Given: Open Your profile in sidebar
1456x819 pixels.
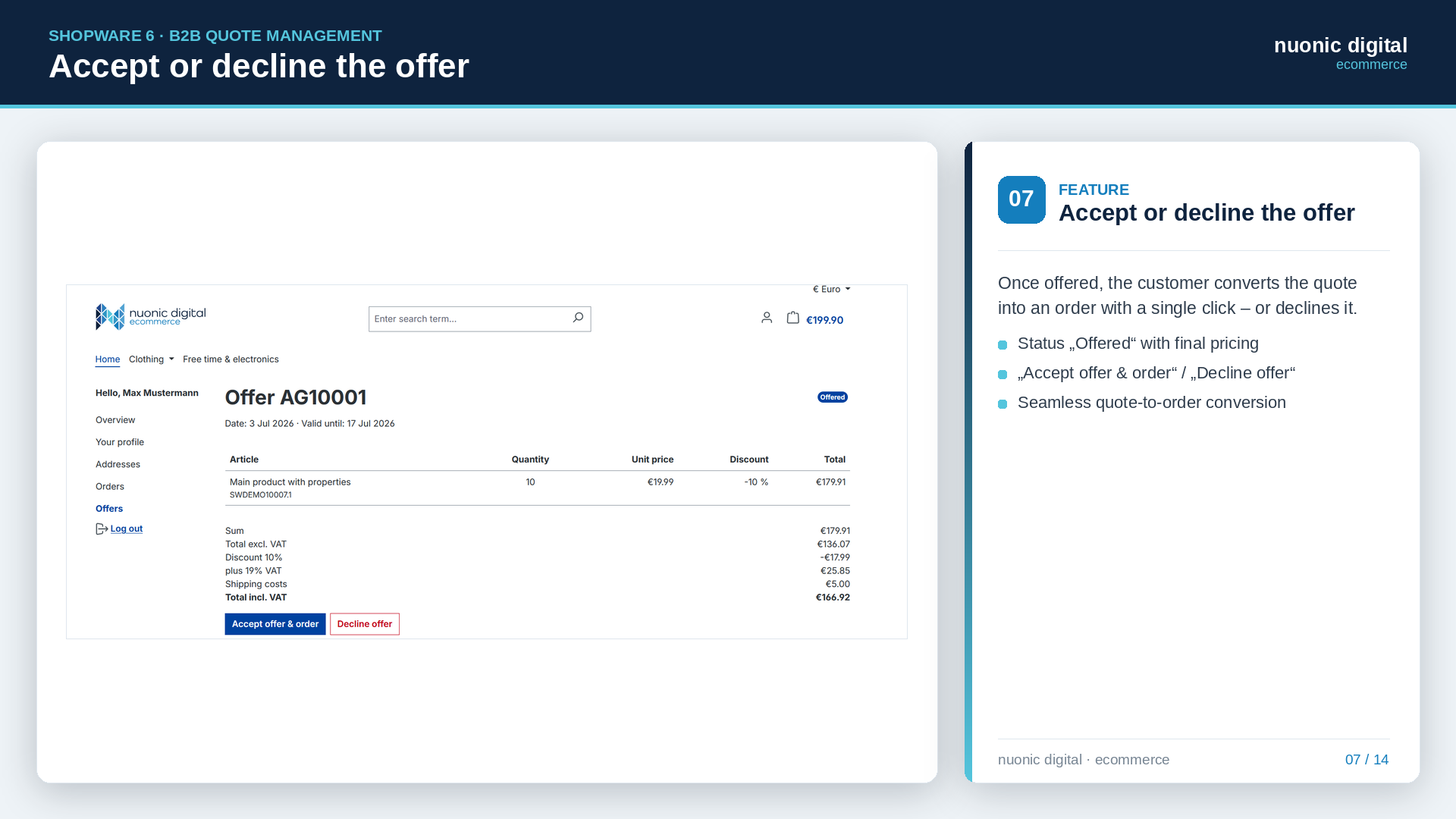Looking at the screenshot, I should coord(120,442).
